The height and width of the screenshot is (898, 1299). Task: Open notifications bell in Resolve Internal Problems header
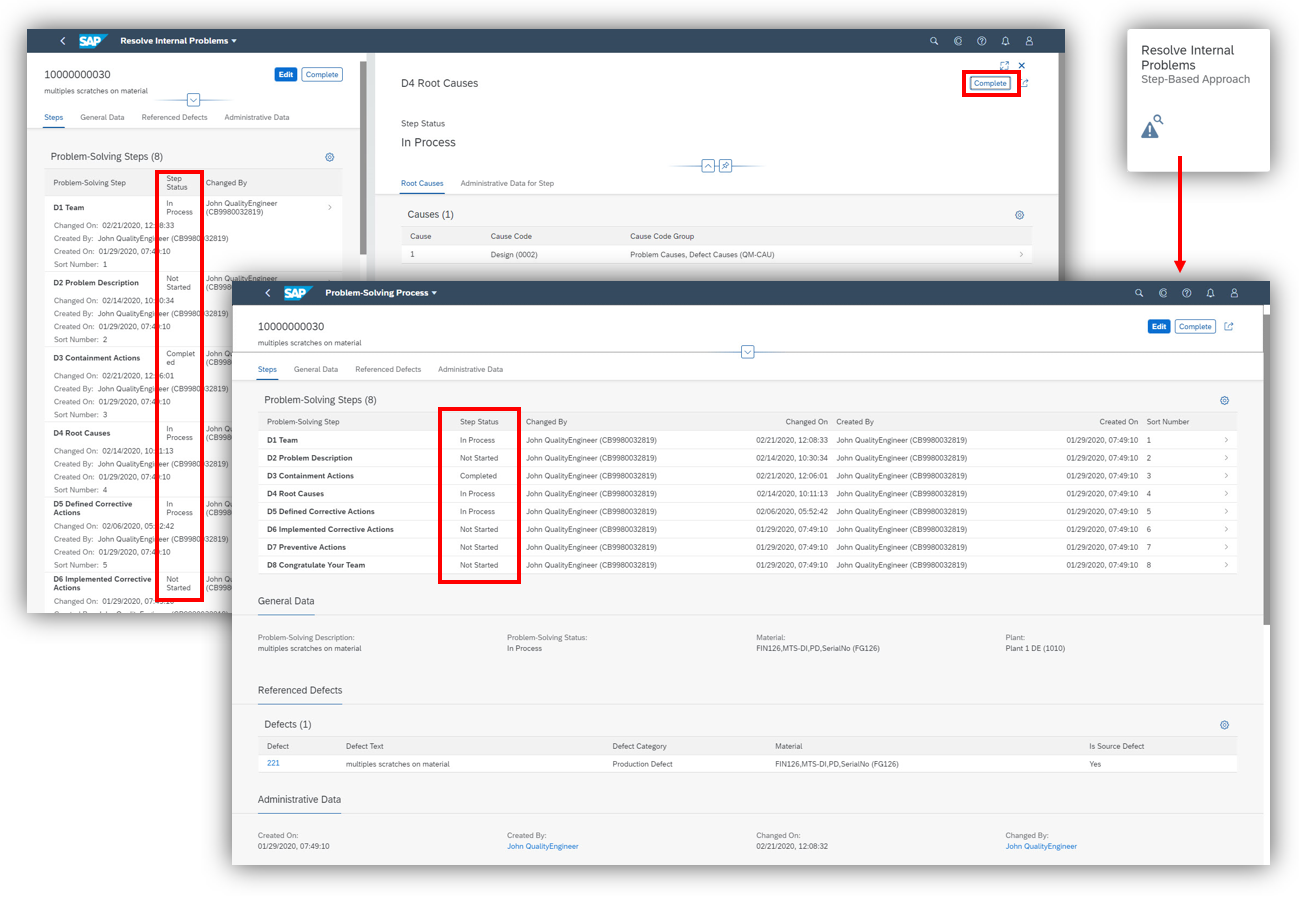pos(1005,41)
